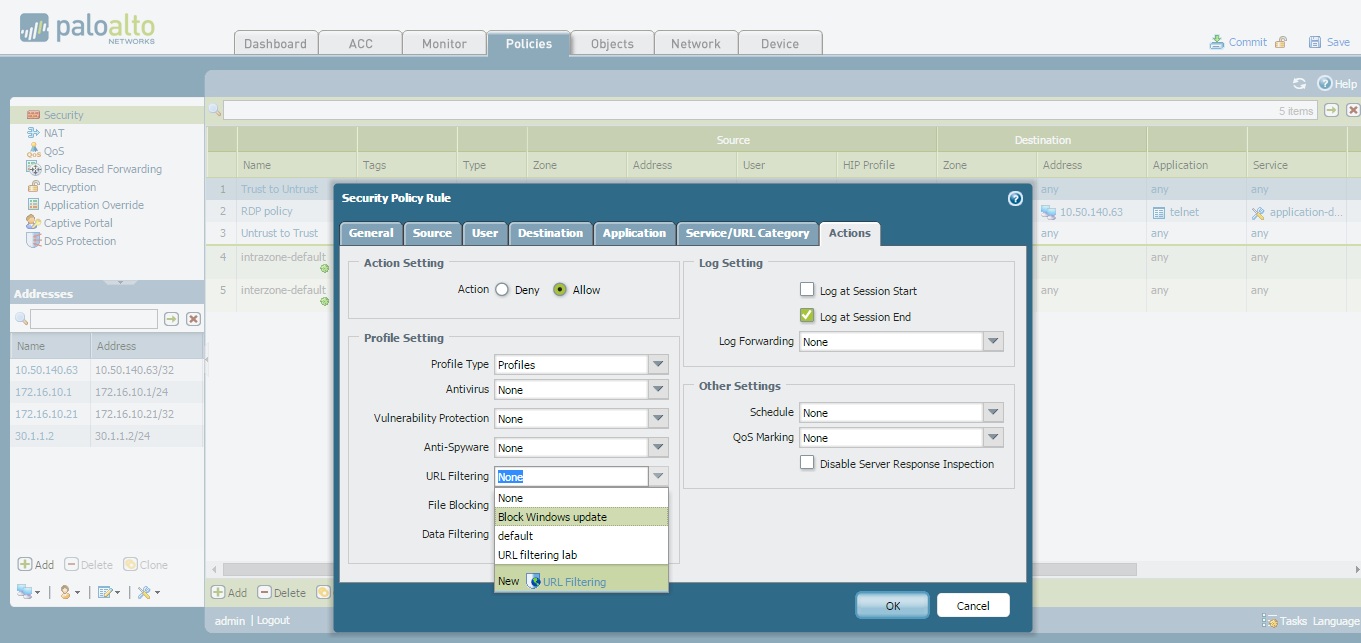This screenshot has width=1361, height=643.
Task: Choose Block Windows update from the list
Action: [x=552, y=517]
